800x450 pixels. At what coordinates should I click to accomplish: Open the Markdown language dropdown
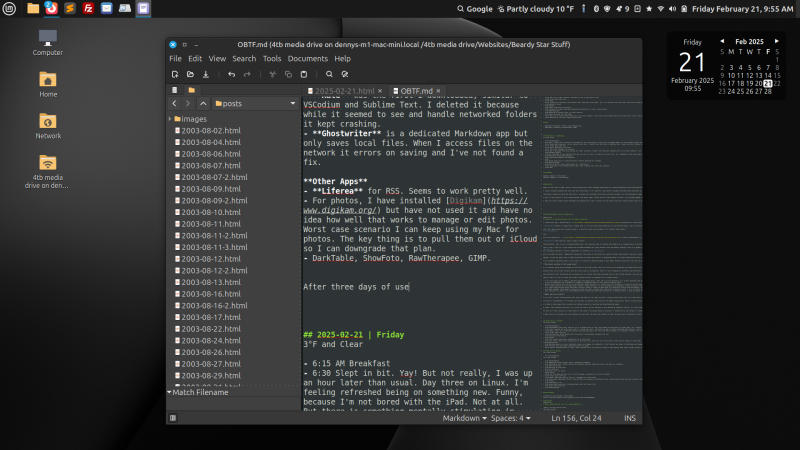click(464, 418)
